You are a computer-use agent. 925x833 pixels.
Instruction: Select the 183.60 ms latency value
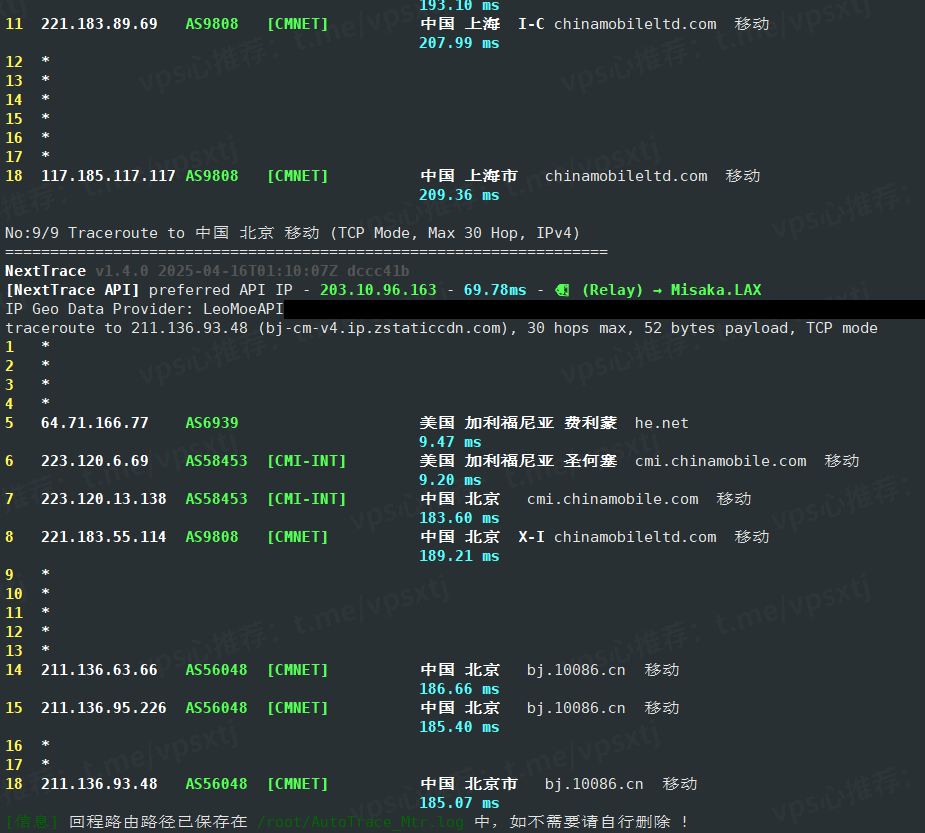point(459,518)
